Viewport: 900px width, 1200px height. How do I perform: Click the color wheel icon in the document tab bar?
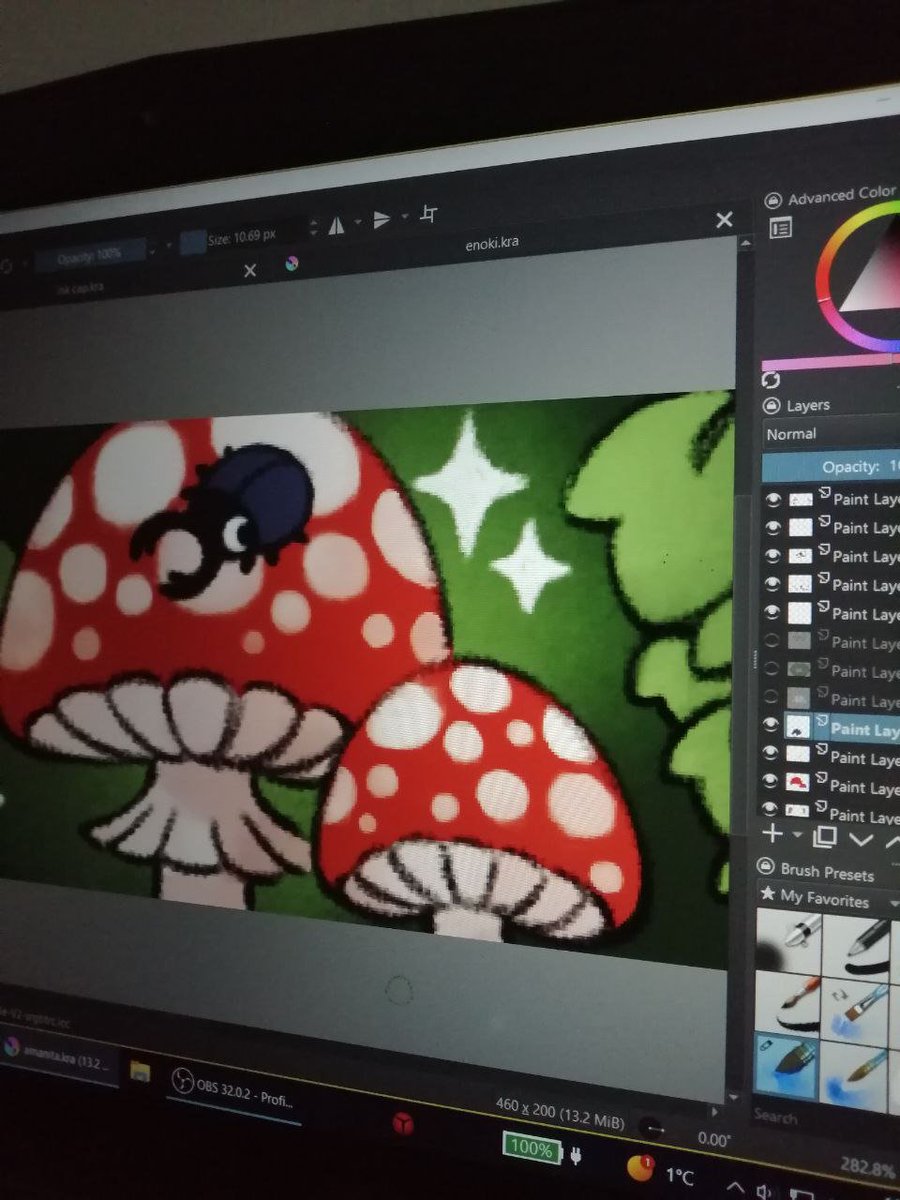pos(290,266)
